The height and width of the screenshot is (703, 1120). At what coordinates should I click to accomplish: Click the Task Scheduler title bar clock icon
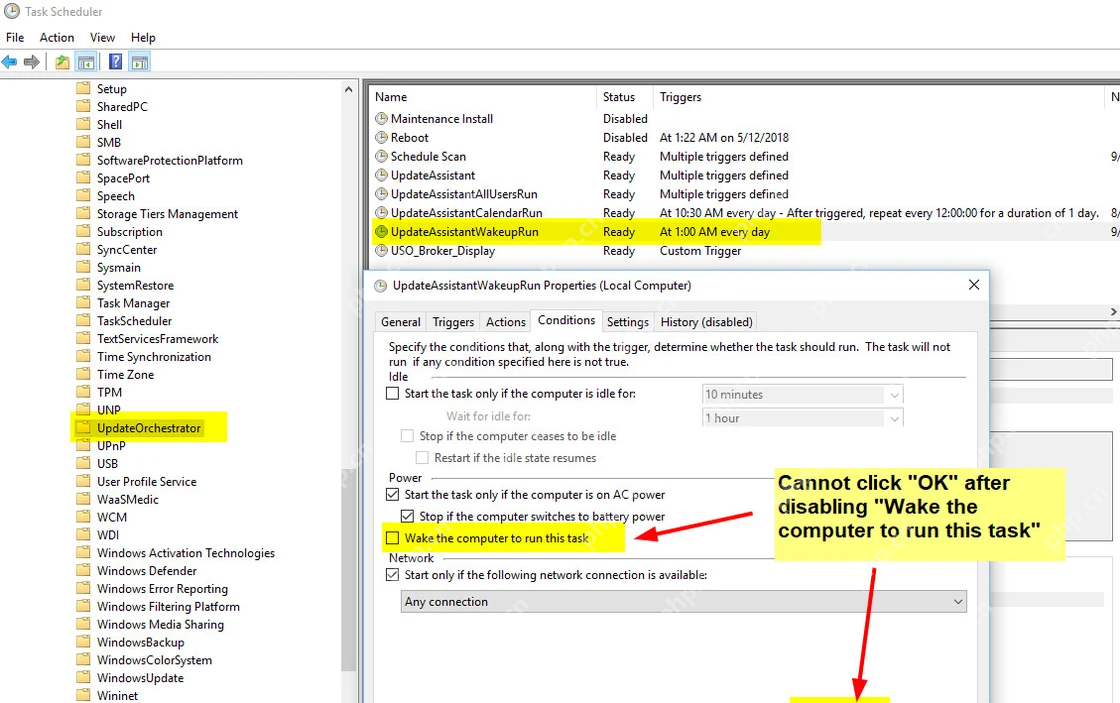pyautogui.click(x=11, y=11)
